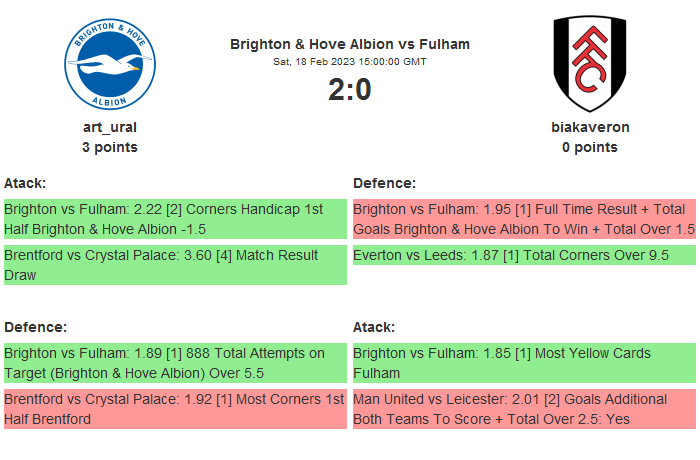700x460 pixels.
Task: Click the match date, Sat 18 Feb 2023
Action: coord(350,62)
